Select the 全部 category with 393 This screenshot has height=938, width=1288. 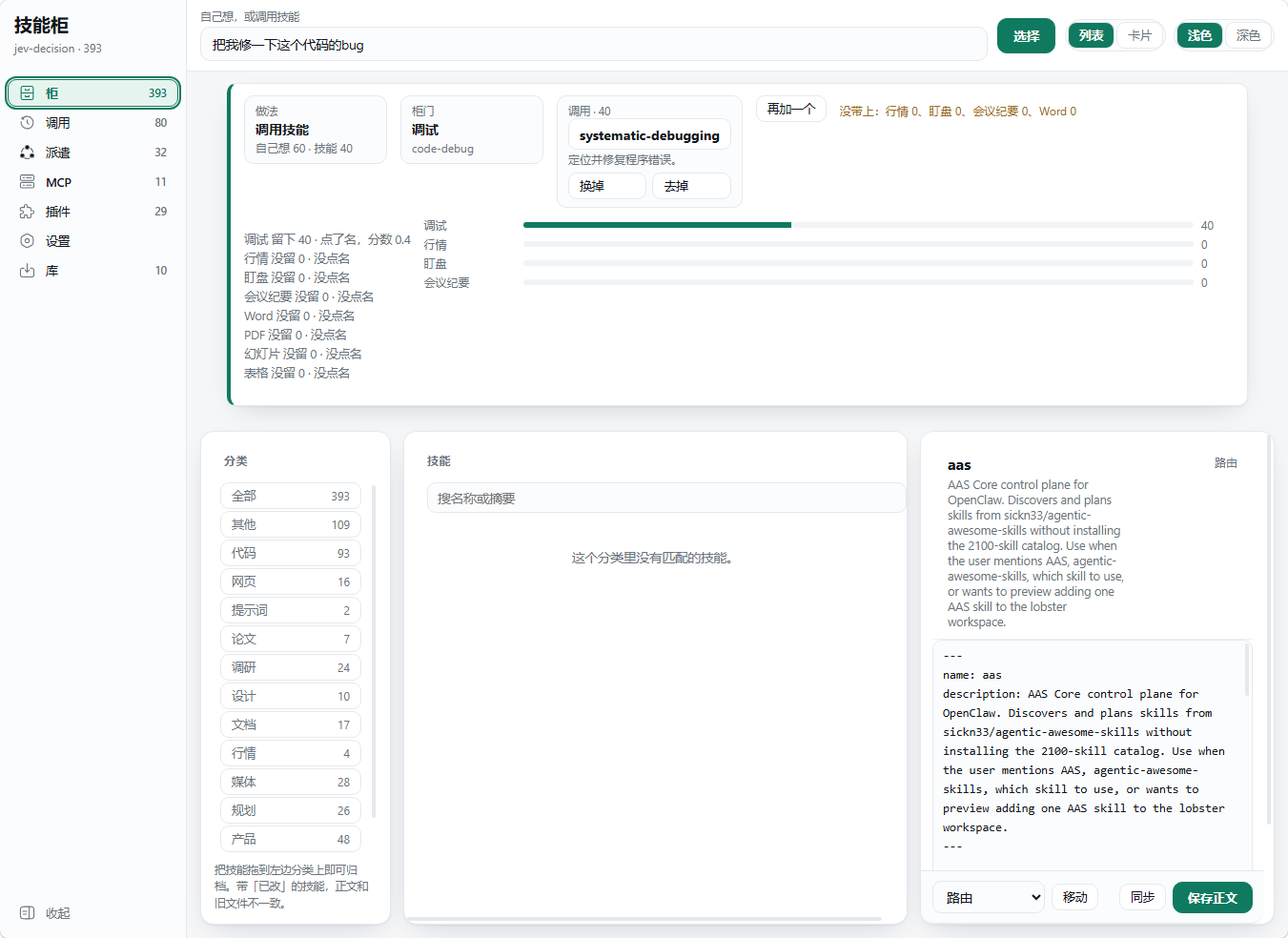(x=291, y=496)
